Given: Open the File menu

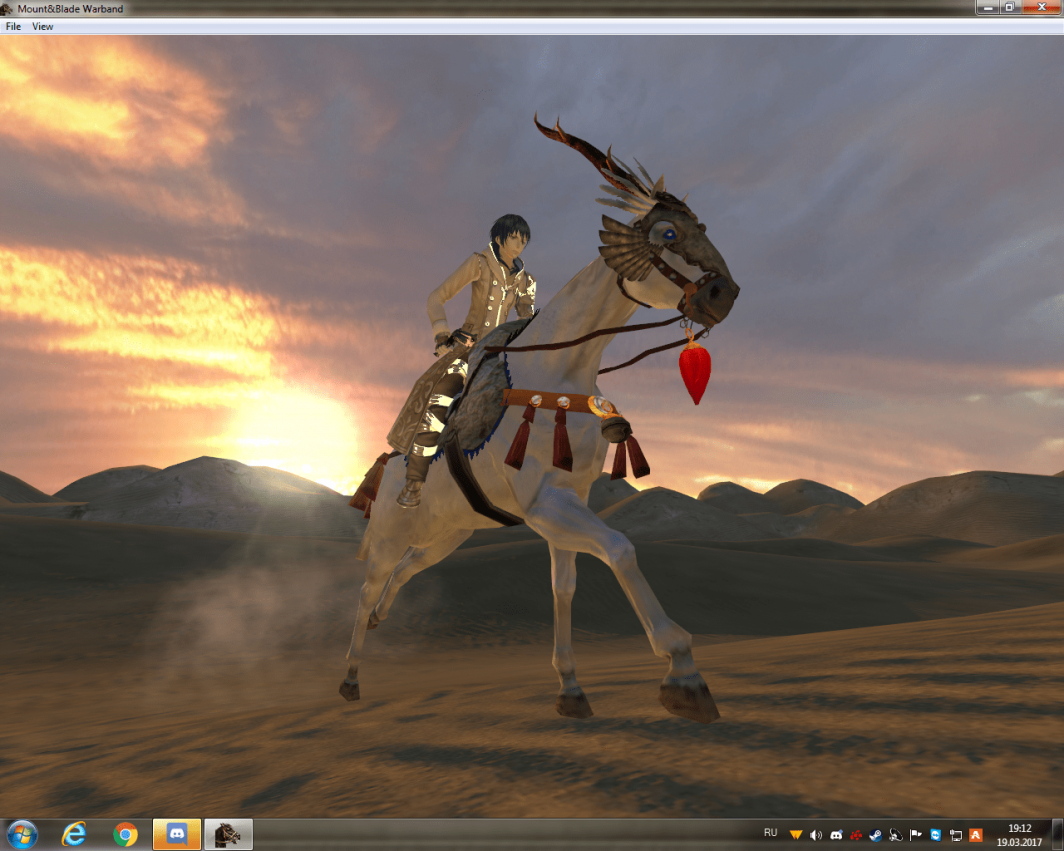Looking at the screenshot, I should pyautogui.click(x=13, y=27).
